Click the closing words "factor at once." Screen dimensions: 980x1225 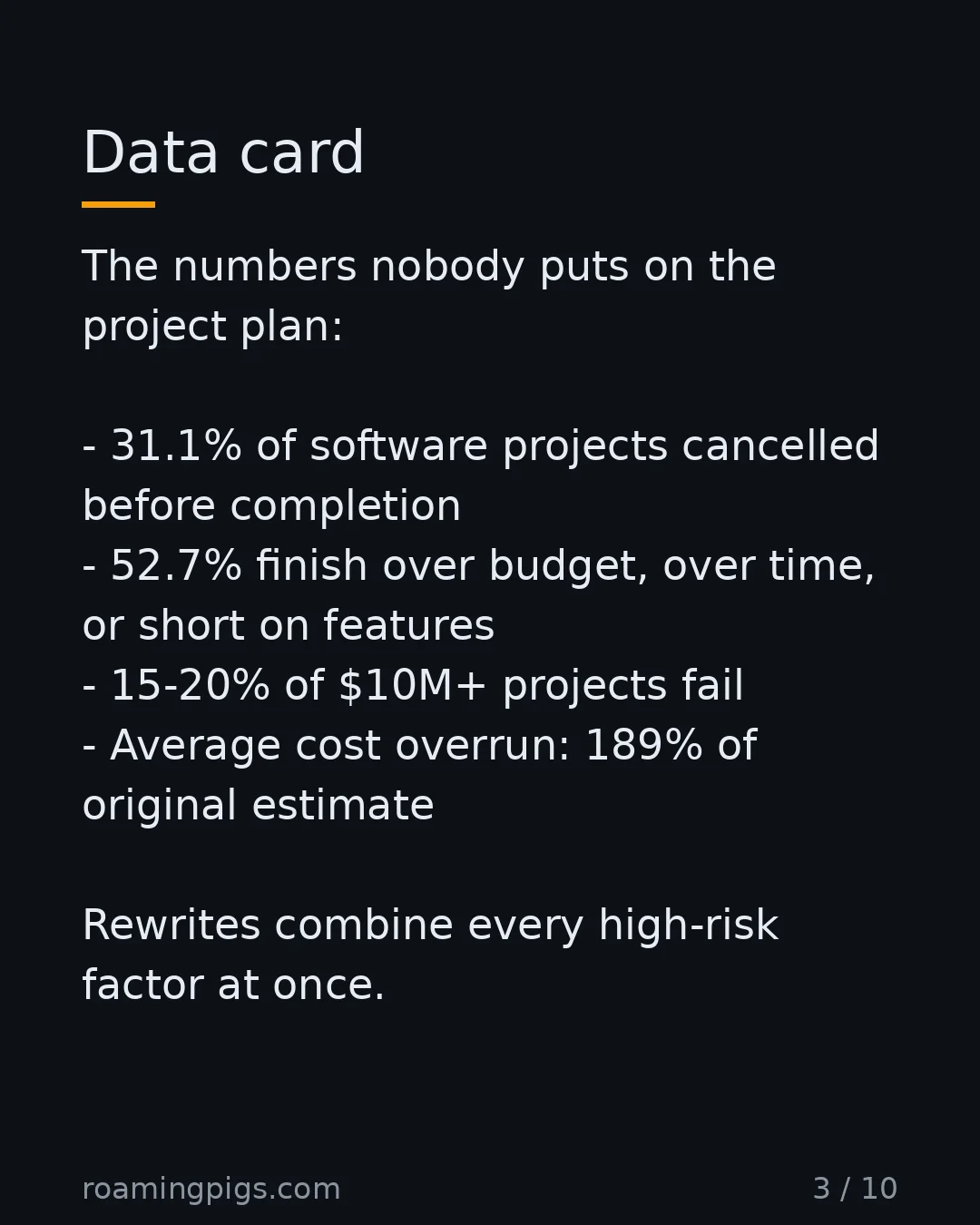coord(233,985)
